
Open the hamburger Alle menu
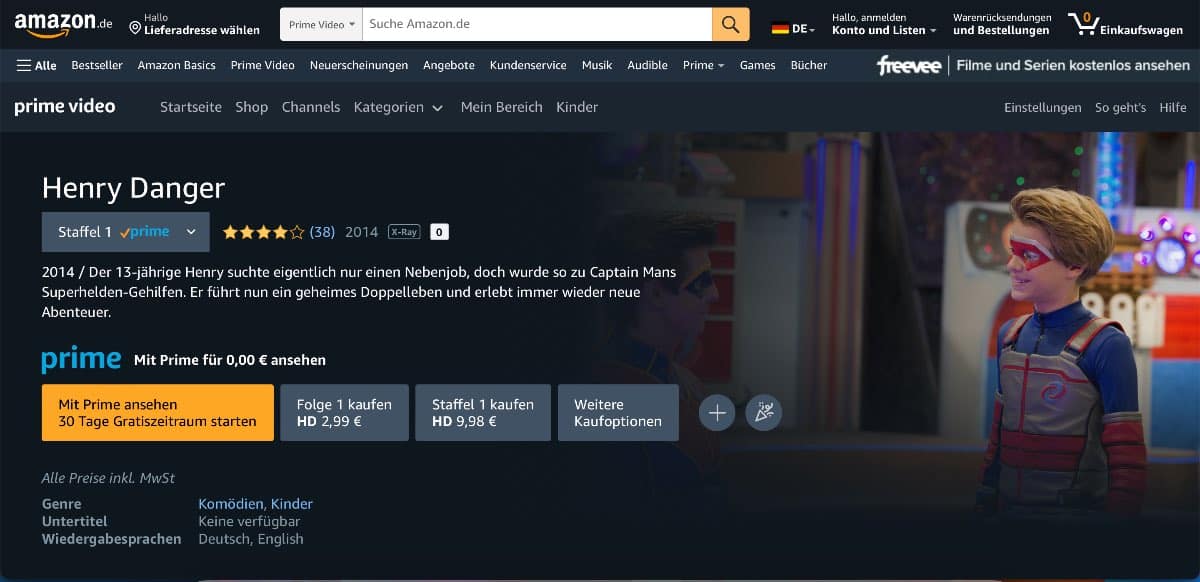coord(37,65)
